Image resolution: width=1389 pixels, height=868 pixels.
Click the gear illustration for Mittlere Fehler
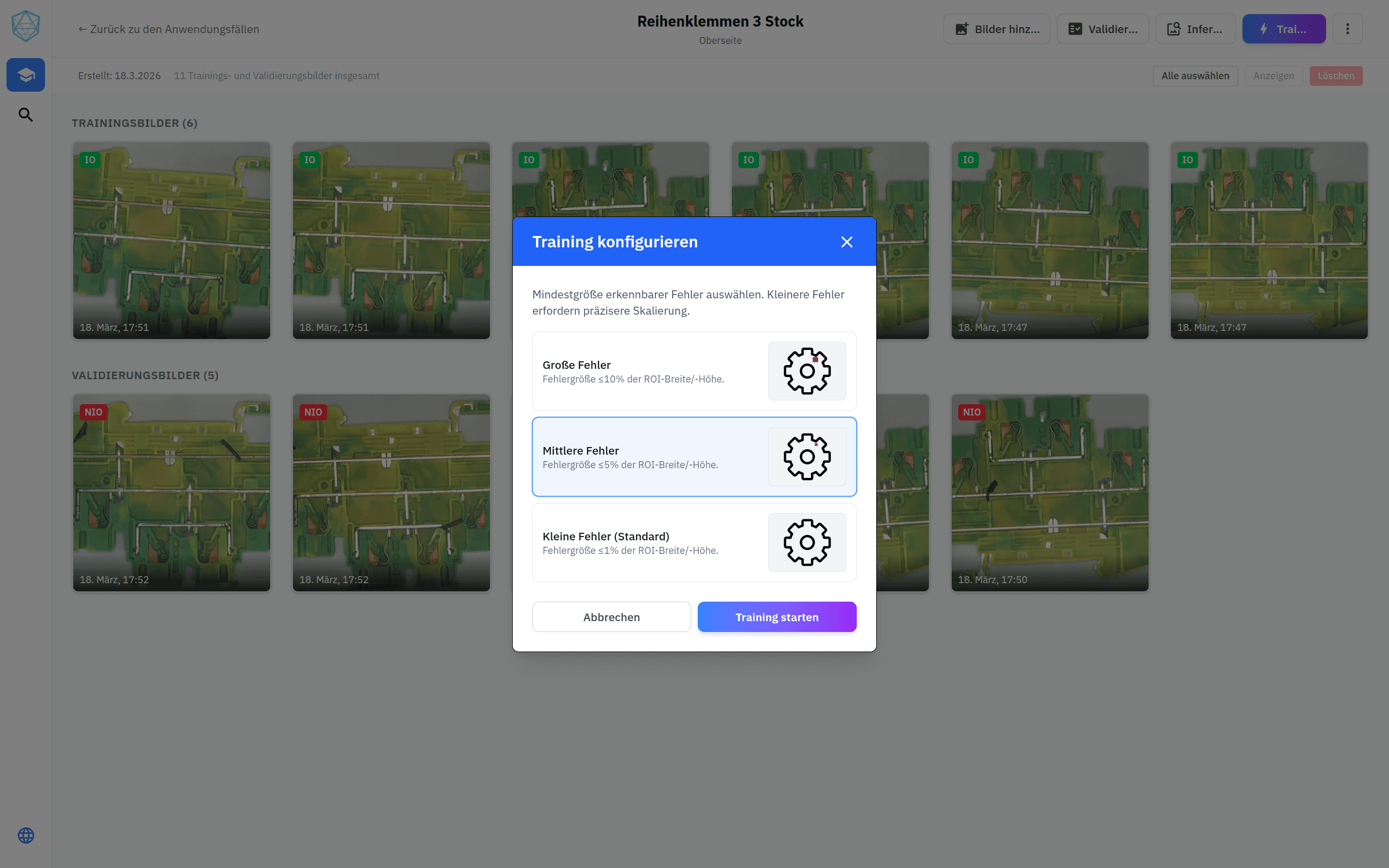tap(806, 457)
